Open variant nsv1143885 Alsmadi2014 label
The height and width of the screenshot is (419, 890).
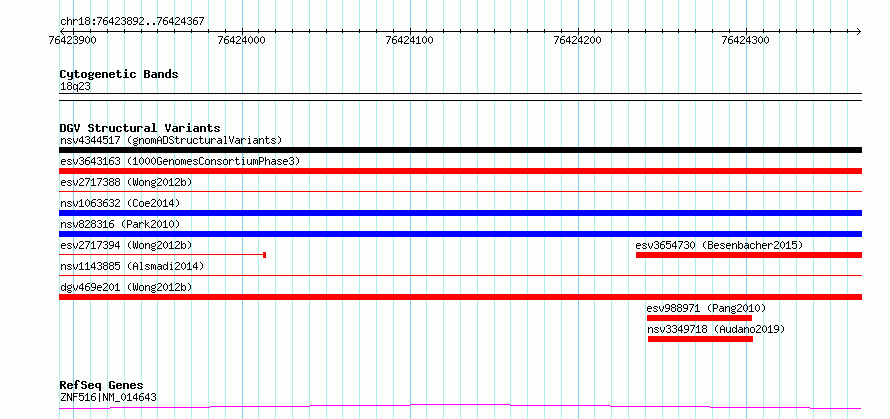(132, 266)
